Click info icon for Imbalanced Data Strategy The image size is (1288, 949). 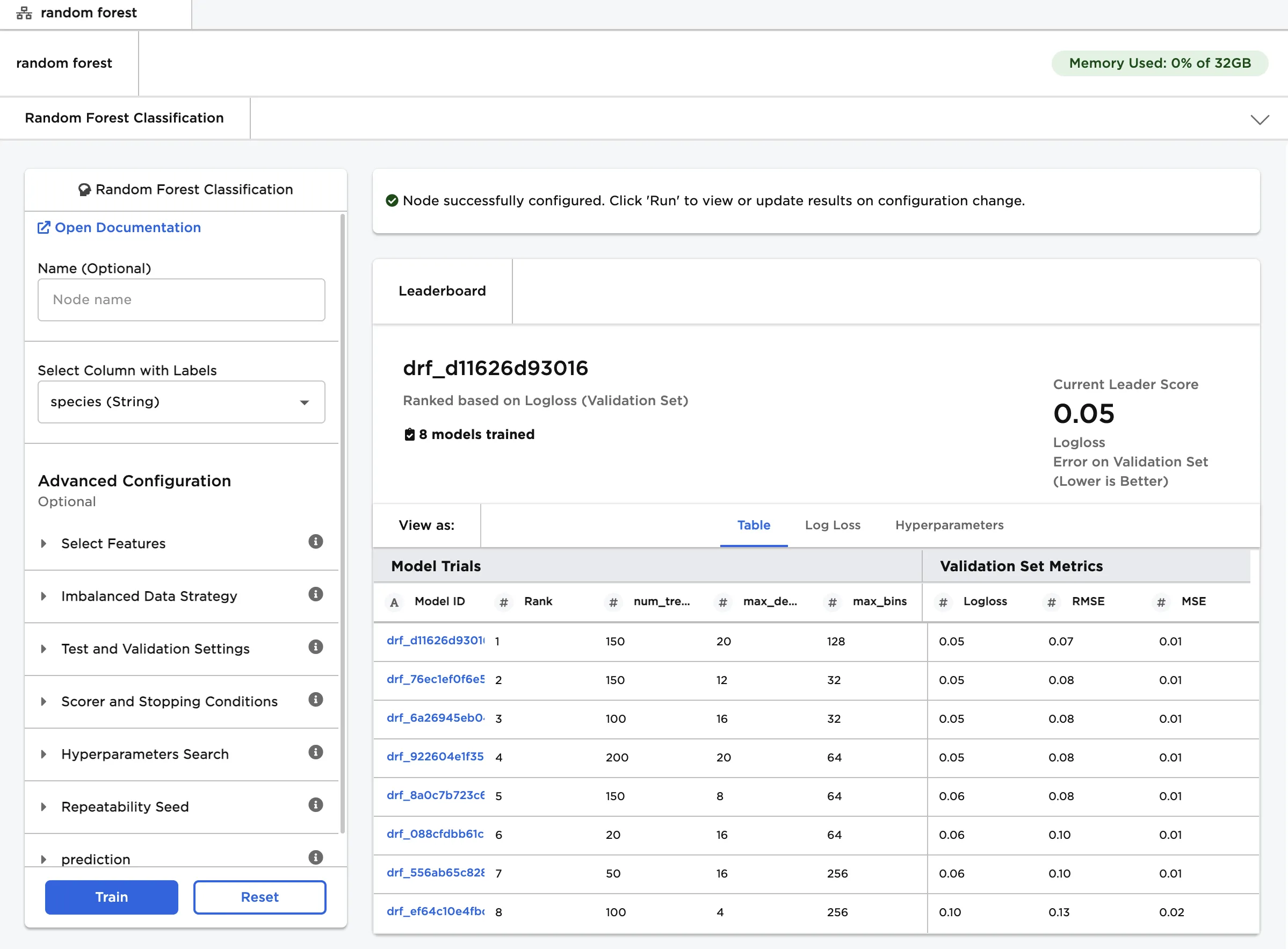click(x=315, y=594)
